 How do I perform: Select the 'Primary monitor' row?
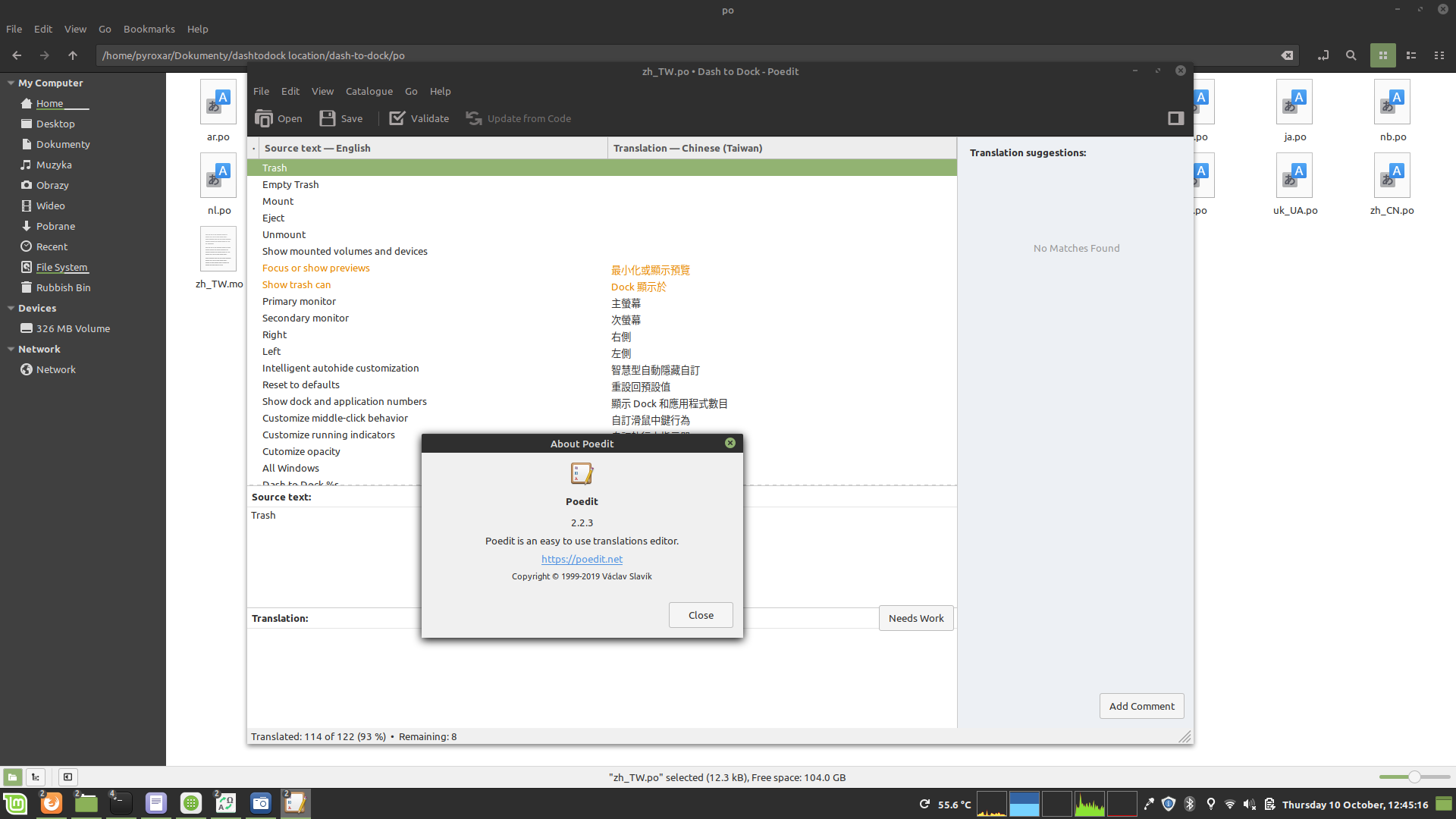pyautogui.click(x=601, y=302)
